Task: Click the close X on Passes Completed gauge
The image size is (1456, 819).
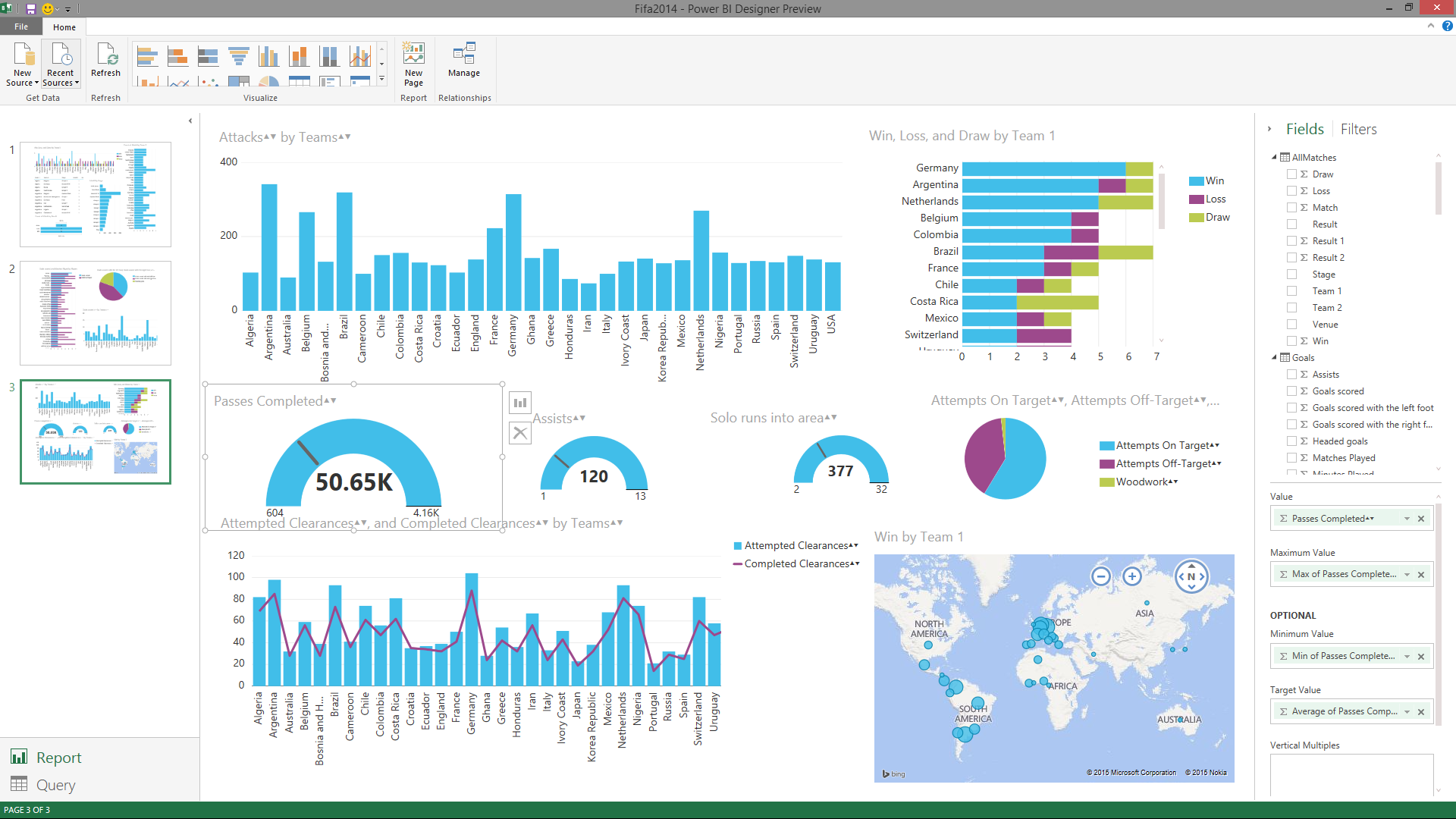Action: click(520, 432)
